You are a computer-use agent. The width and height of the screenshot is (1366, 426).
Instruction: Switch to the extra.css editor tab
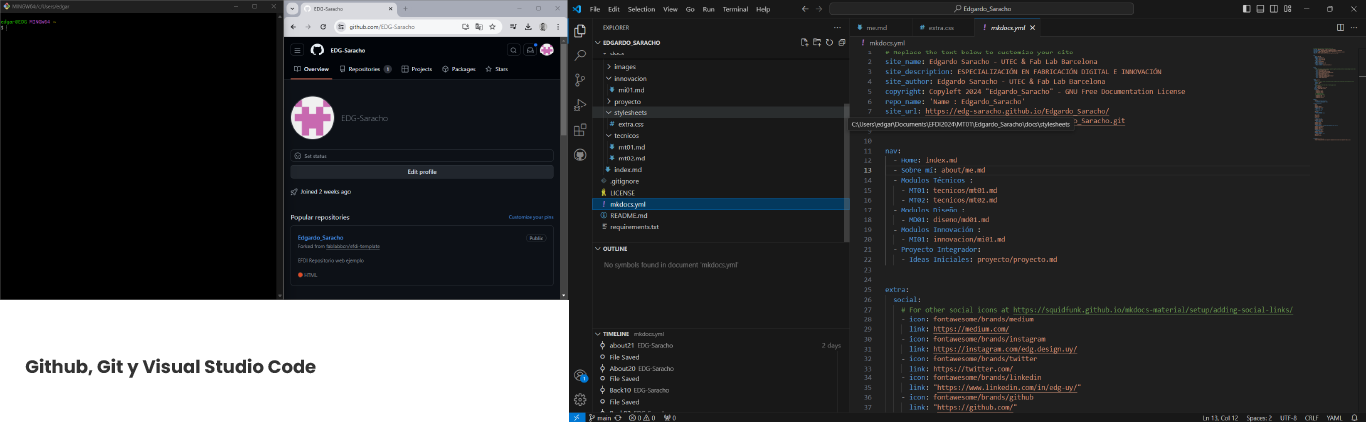(x=941, y=28)
